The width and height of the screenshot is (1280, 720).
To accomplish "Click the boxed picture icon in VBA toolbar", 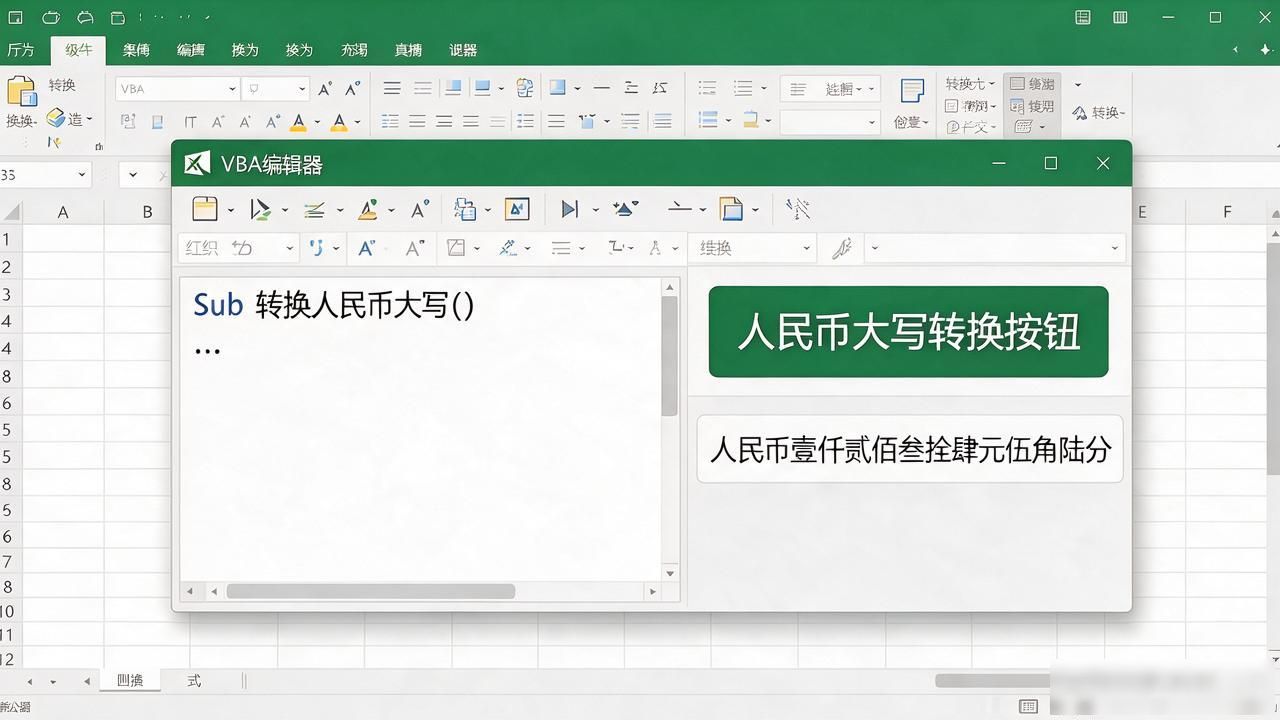I will 517,209.
